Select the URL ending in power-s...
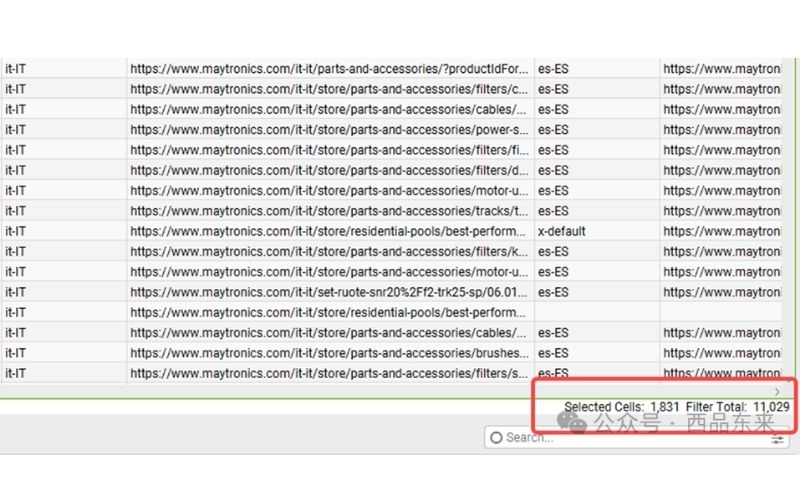 point(329,130)
